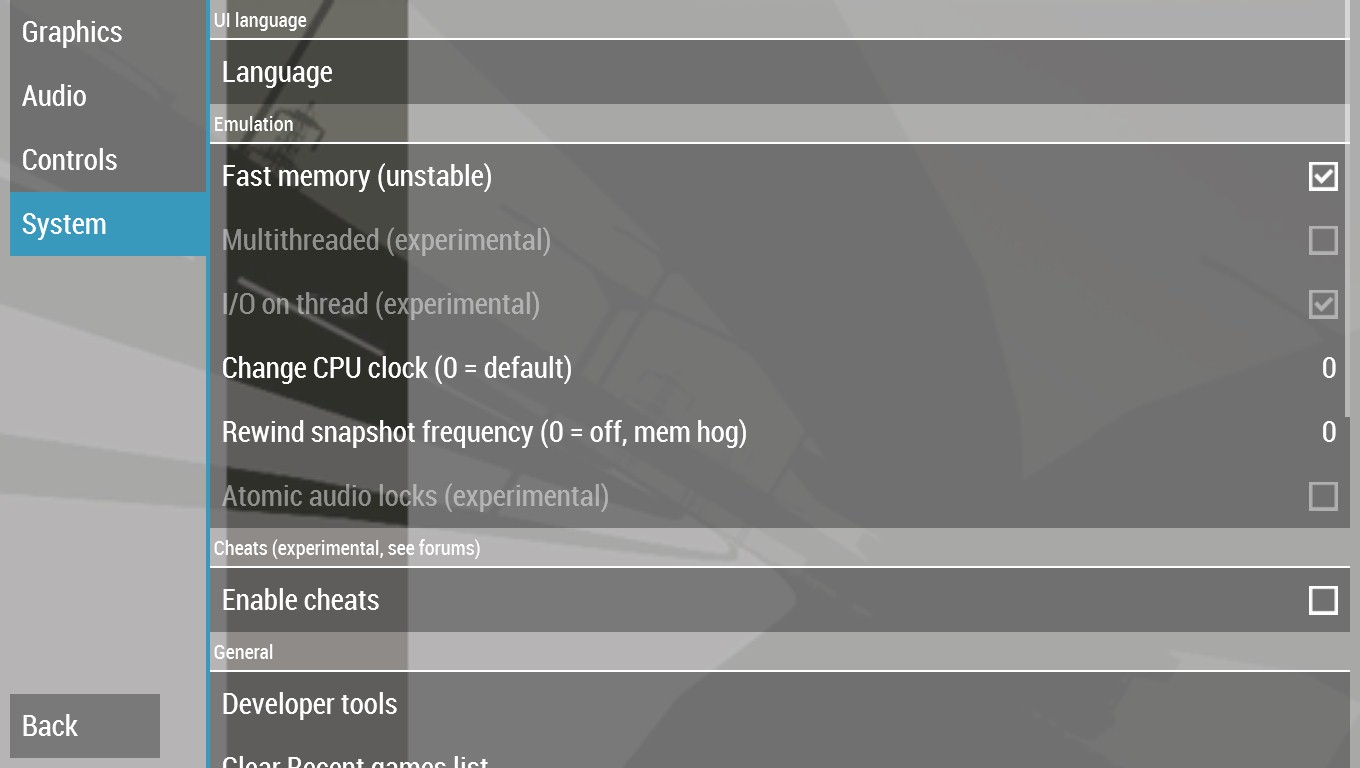
Task: Open the Rewind snapshot frequency setting
Action: 484,432
